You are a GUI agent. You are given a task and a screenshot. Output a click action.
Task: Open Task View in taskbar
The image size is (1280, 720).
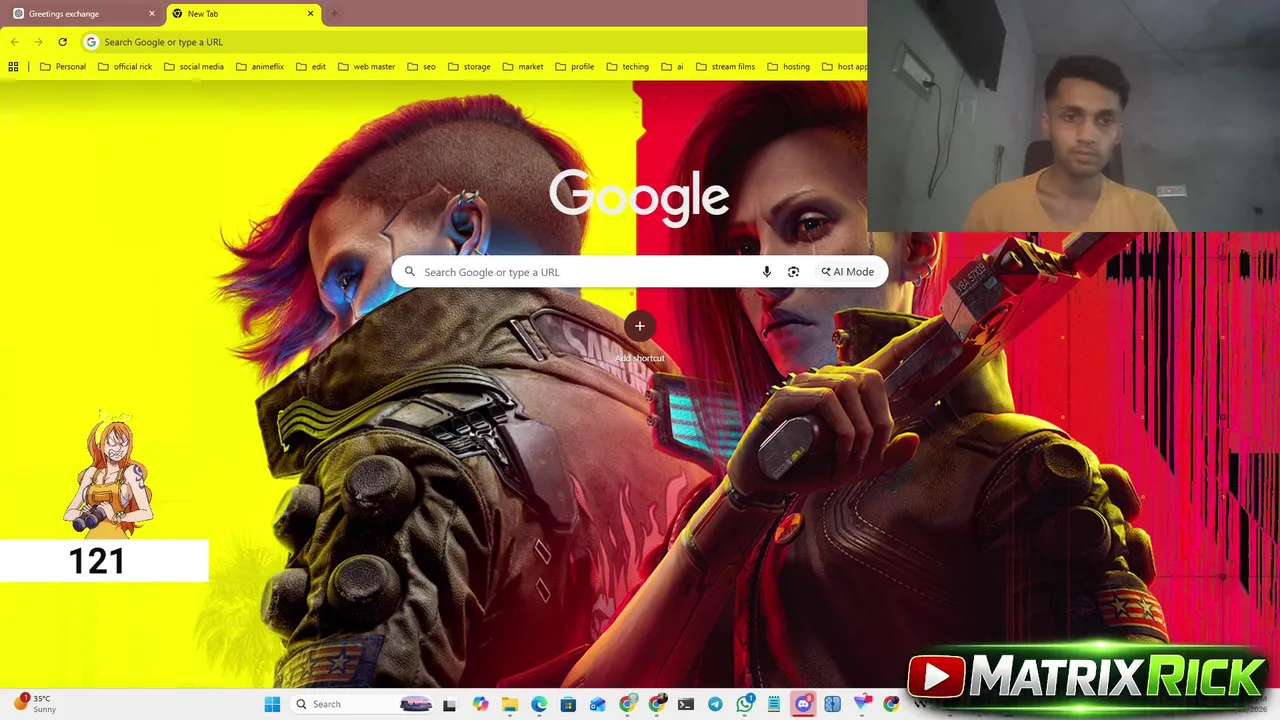tap(449, 704)
